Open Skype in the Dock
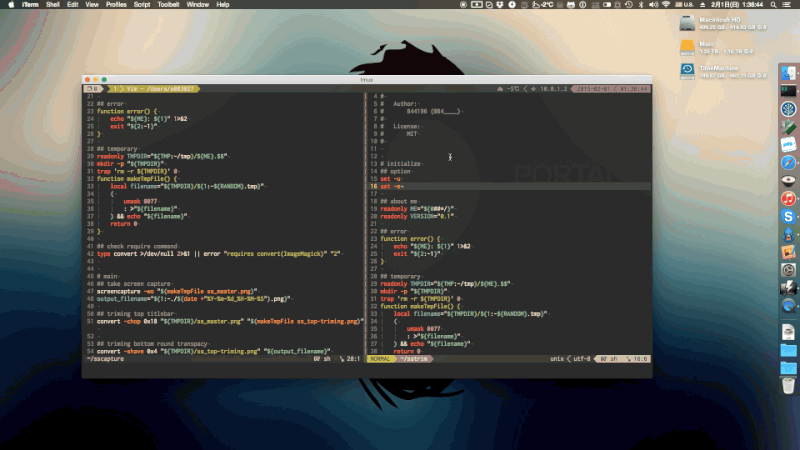Image resolution: width=800 pixels, height=450 pixels. coord(788,216)
